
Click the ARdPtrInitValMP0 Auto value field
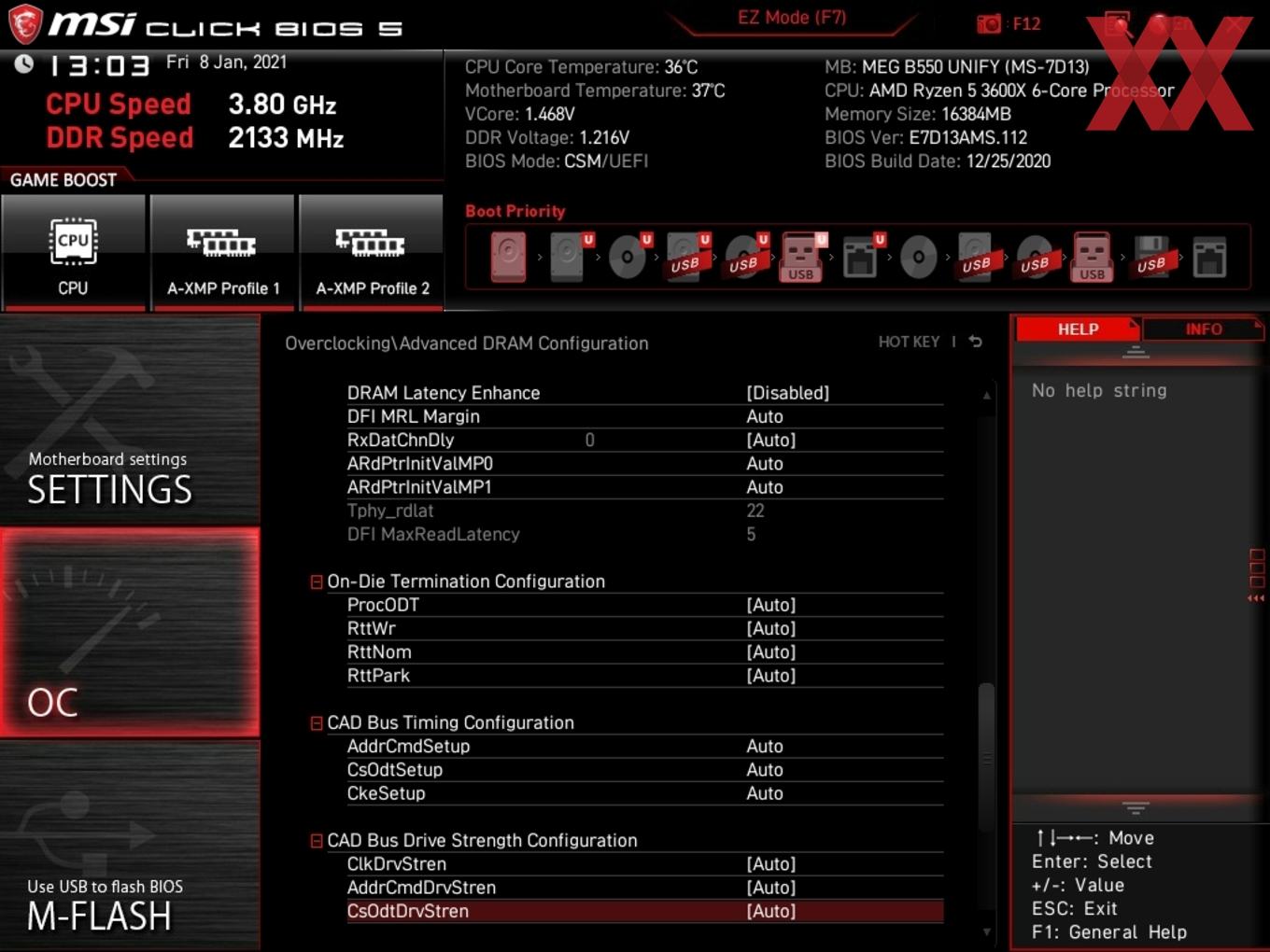pos(765,463)
